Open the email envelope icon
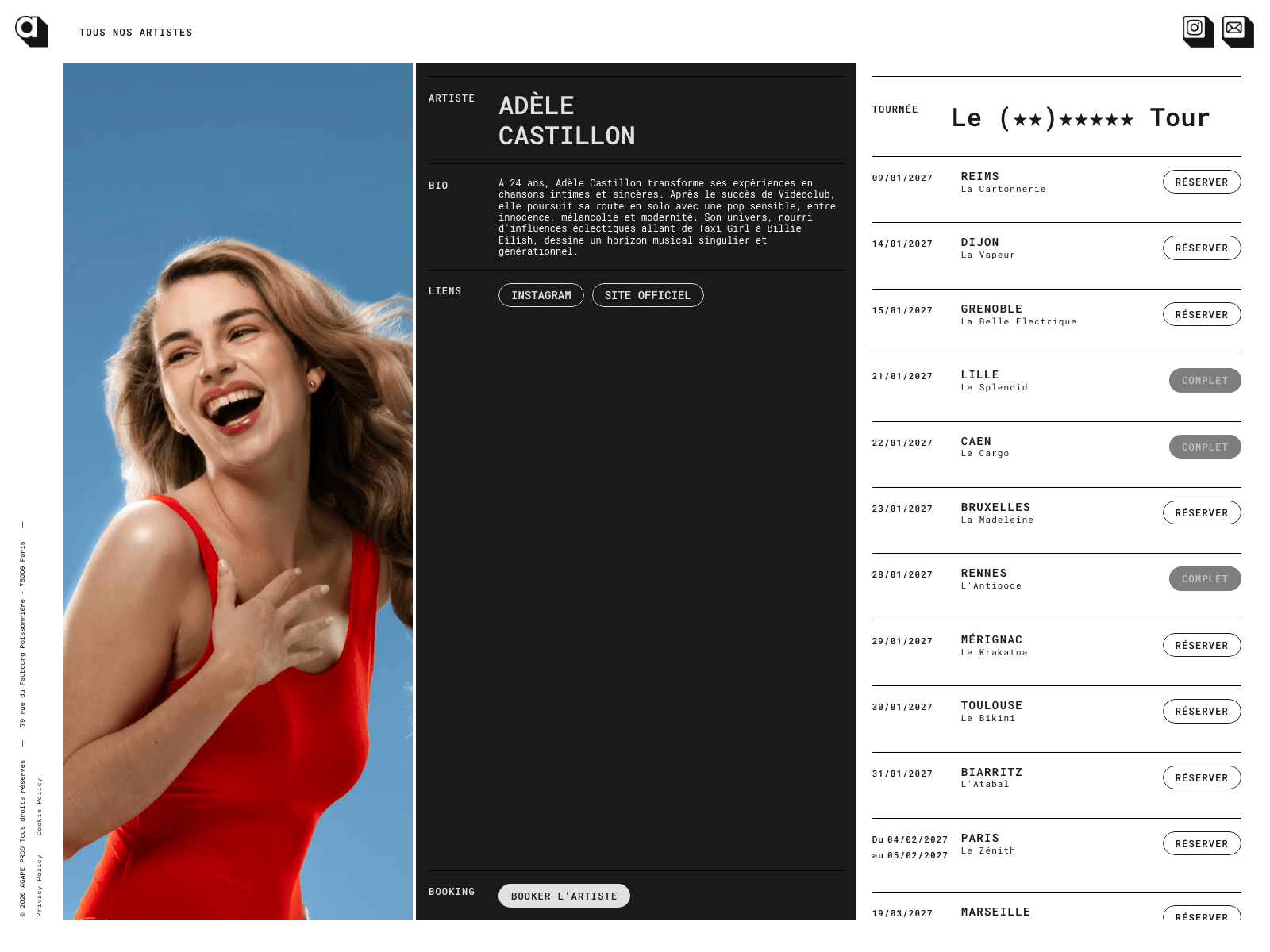1270x952 pixels. tap(1238, 32)
